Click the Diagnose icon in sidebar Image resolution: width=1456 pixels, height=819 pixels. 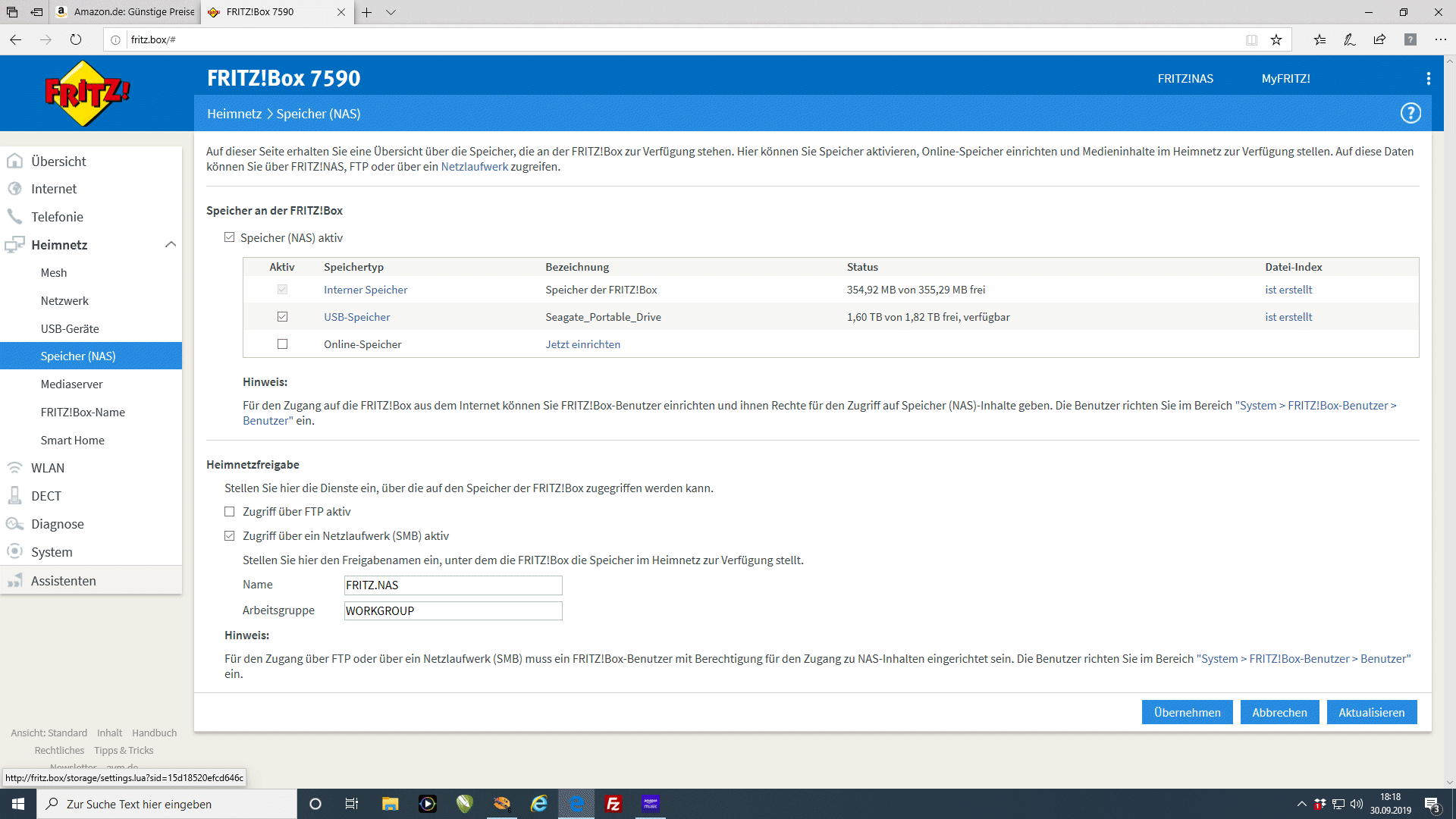point(14,524)
